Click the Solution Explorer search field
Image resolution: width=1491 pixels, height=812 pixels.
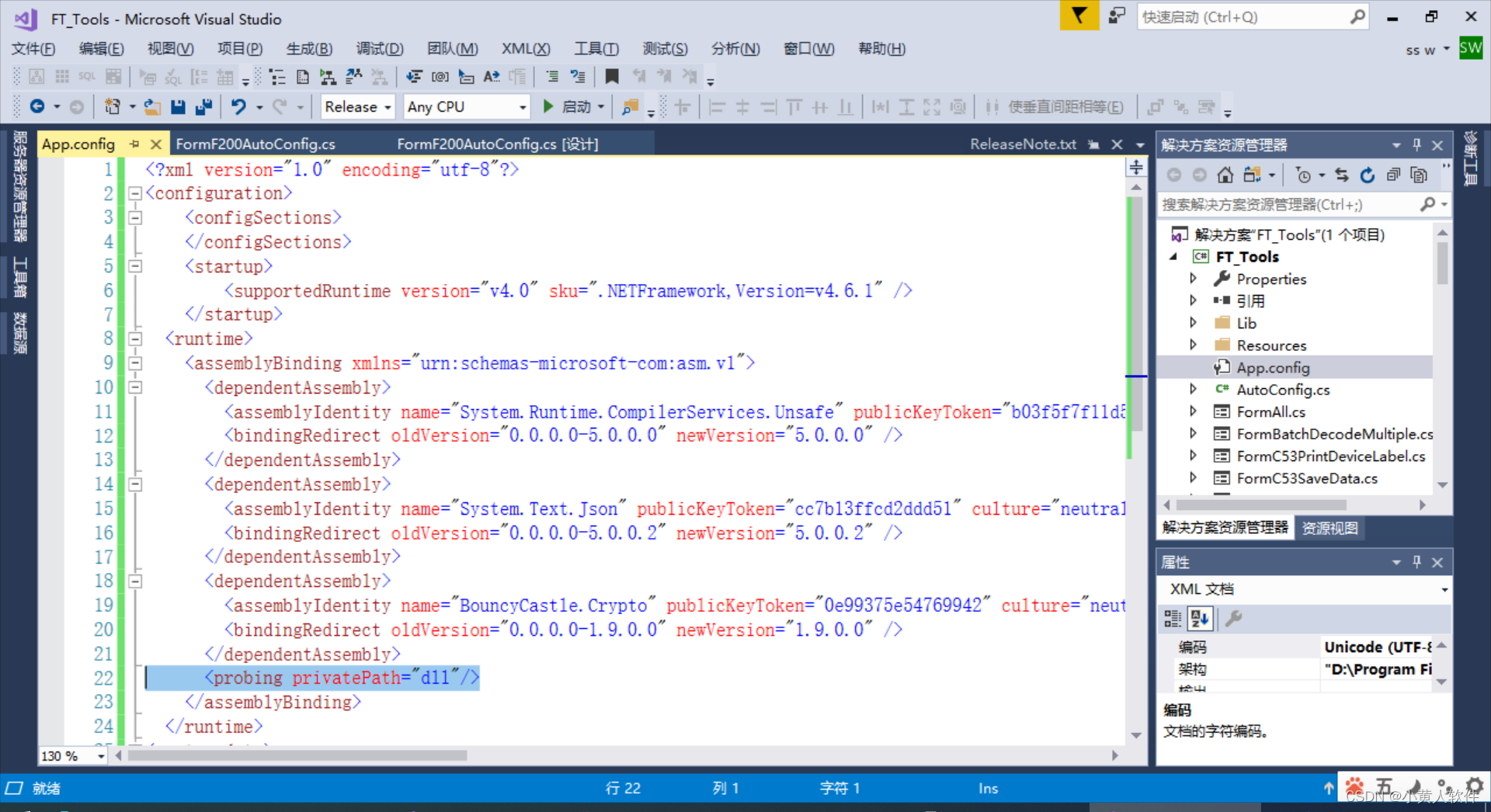[x=1303, y=205]
